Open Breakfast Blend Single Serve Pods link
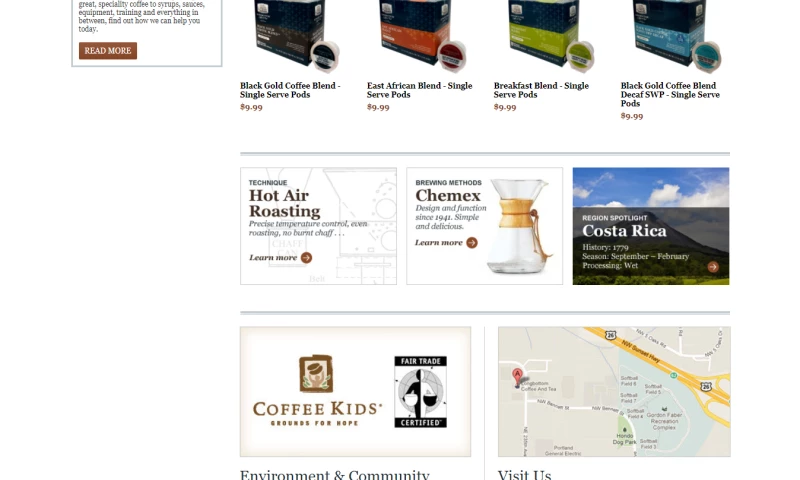Screen dimensions: 800x480 [541, 90]
